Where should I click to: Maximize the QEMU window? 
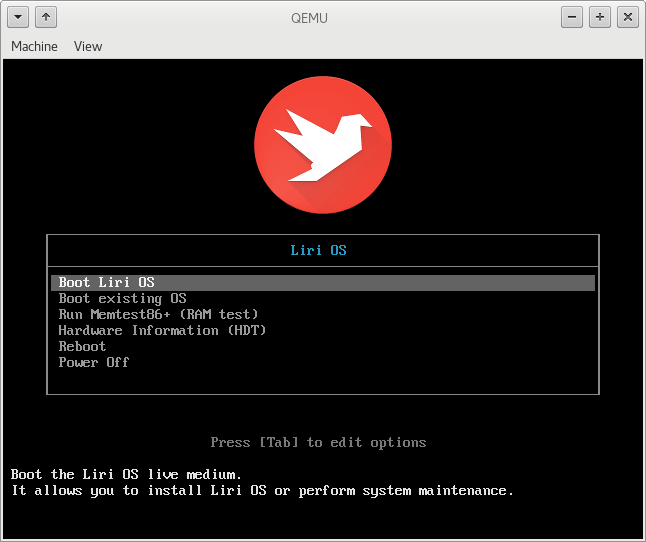point(600,17)
